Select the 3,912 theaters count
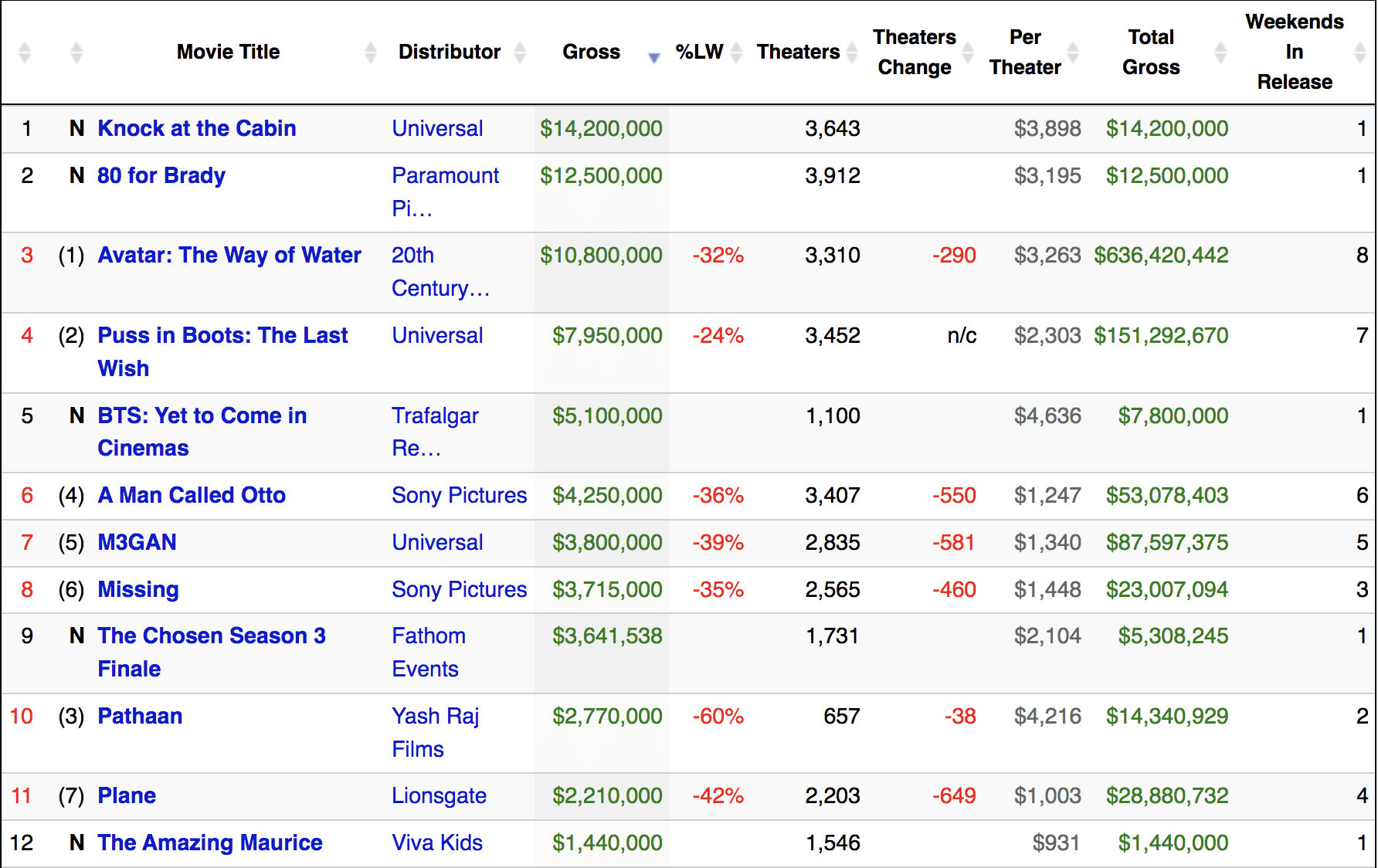 point(833,175)
